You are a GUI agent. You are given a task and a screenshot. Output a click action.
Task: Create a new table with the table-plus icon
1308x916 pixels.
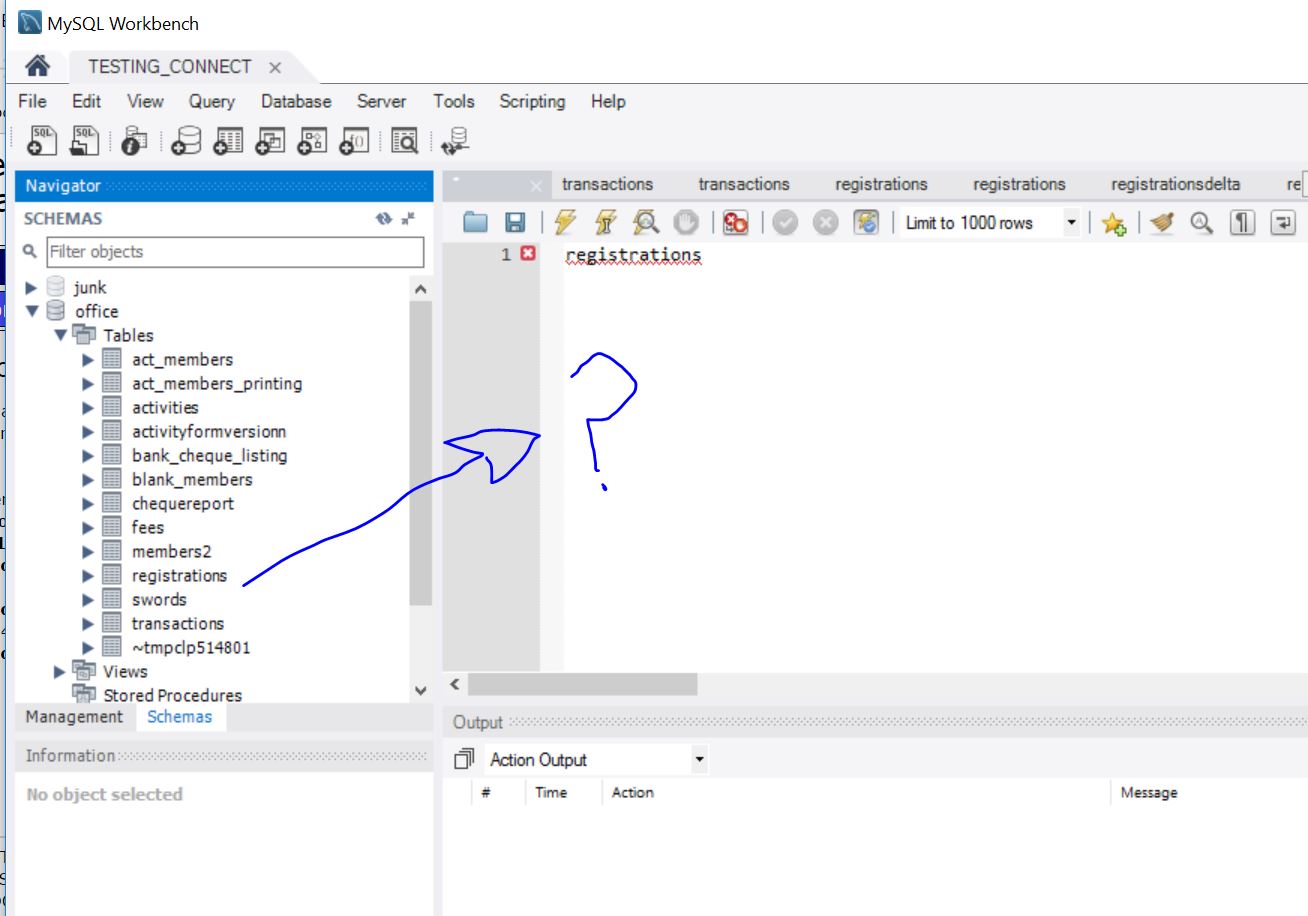point(227,140)
